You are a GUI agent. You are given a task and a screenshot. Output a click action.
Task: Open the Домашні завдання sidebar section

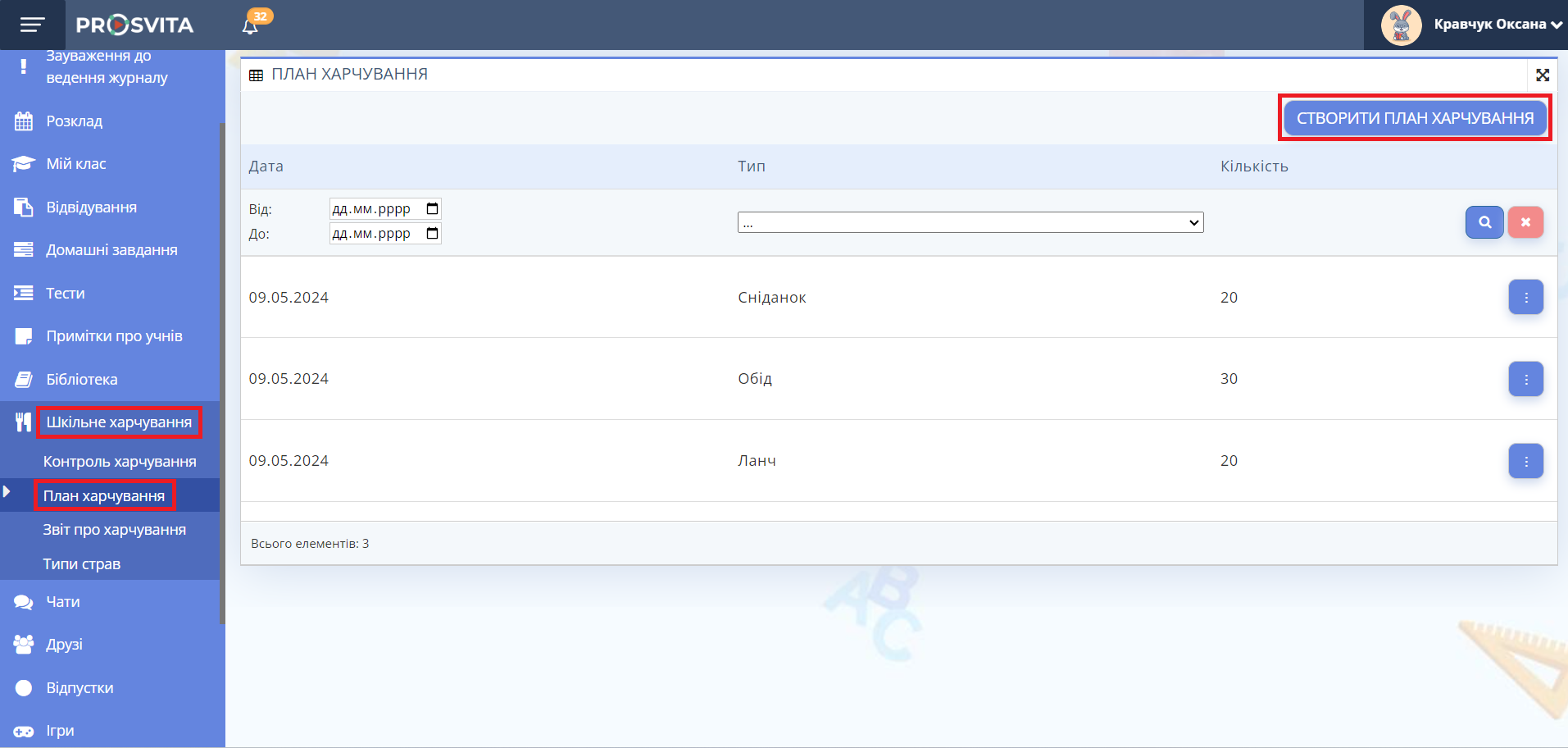click(111, 250)
